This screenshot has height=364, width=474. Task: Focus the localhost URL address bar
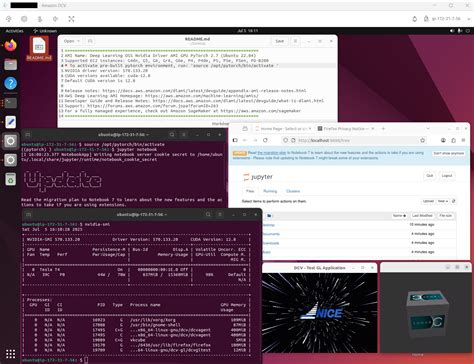[353, 140]
